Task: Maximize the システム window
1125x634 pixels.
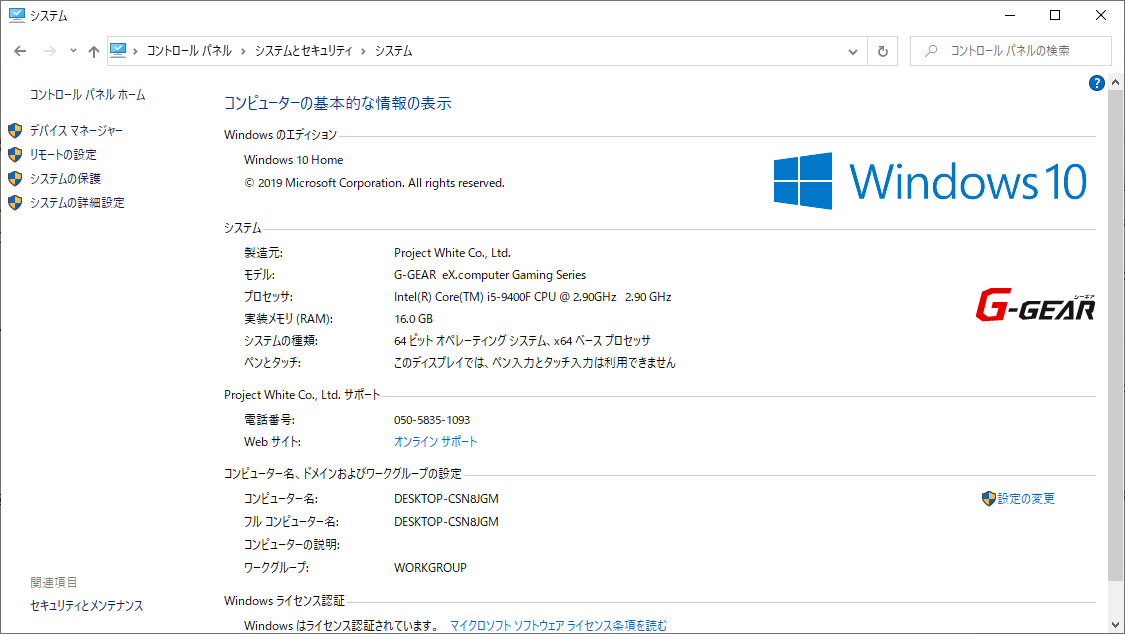Action: (x=1055, y=15)
